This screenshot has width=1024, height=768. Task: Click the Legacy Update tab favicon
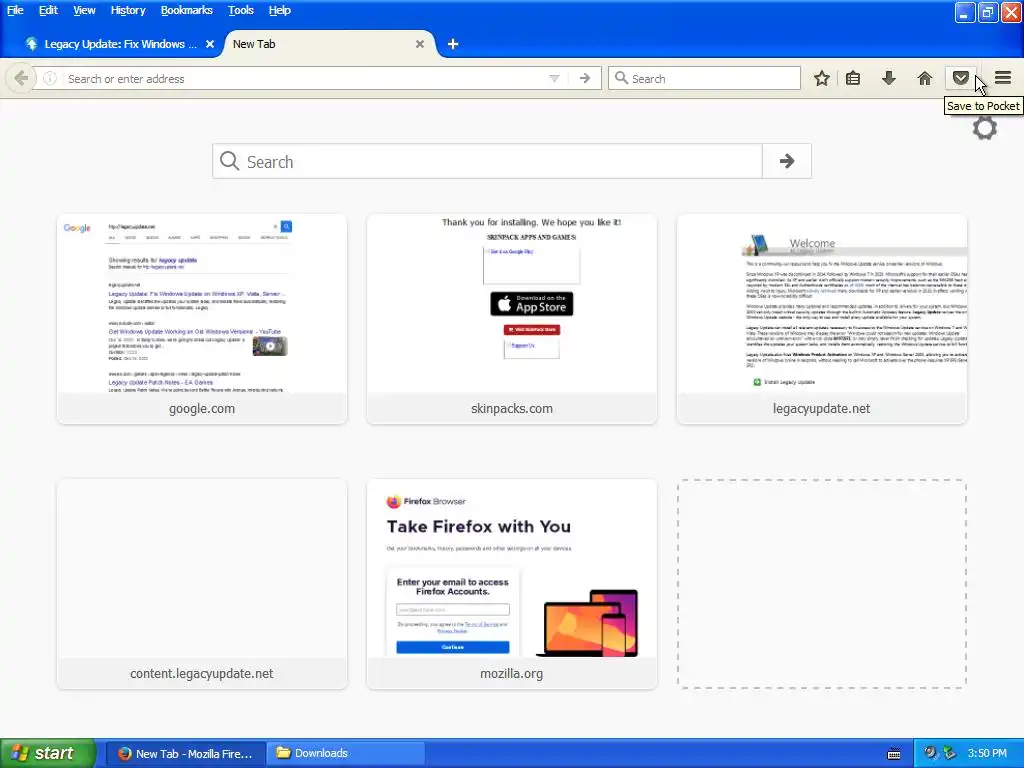[31, 44]
